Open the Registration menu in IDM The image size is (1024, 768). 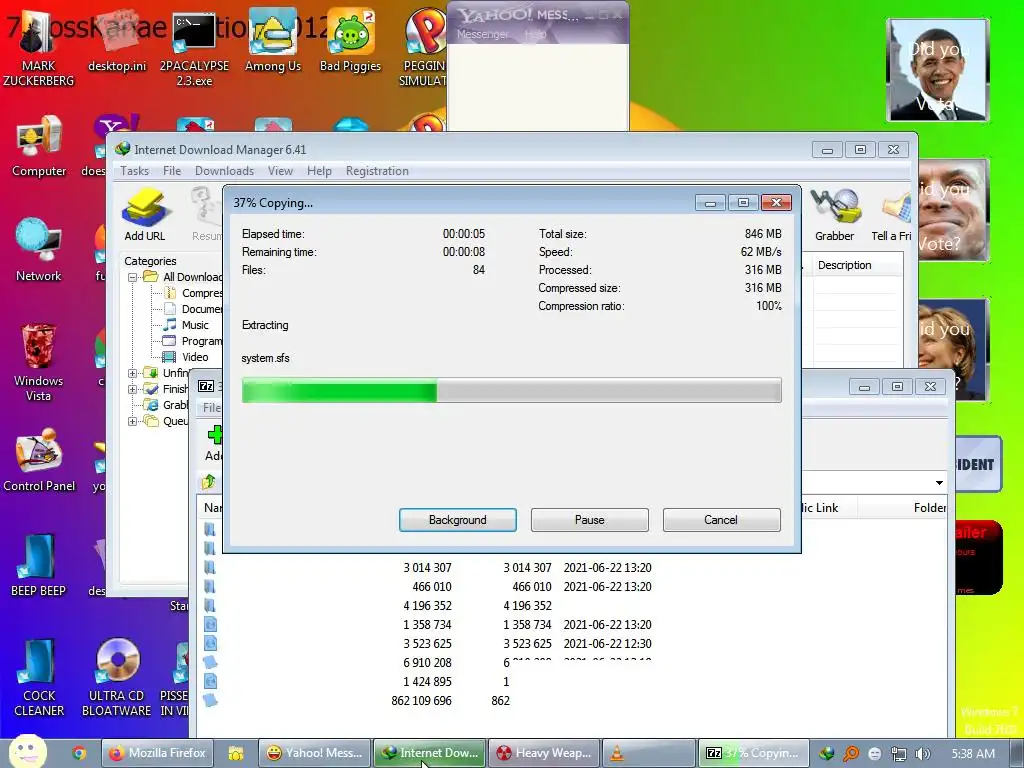[377, 170]
